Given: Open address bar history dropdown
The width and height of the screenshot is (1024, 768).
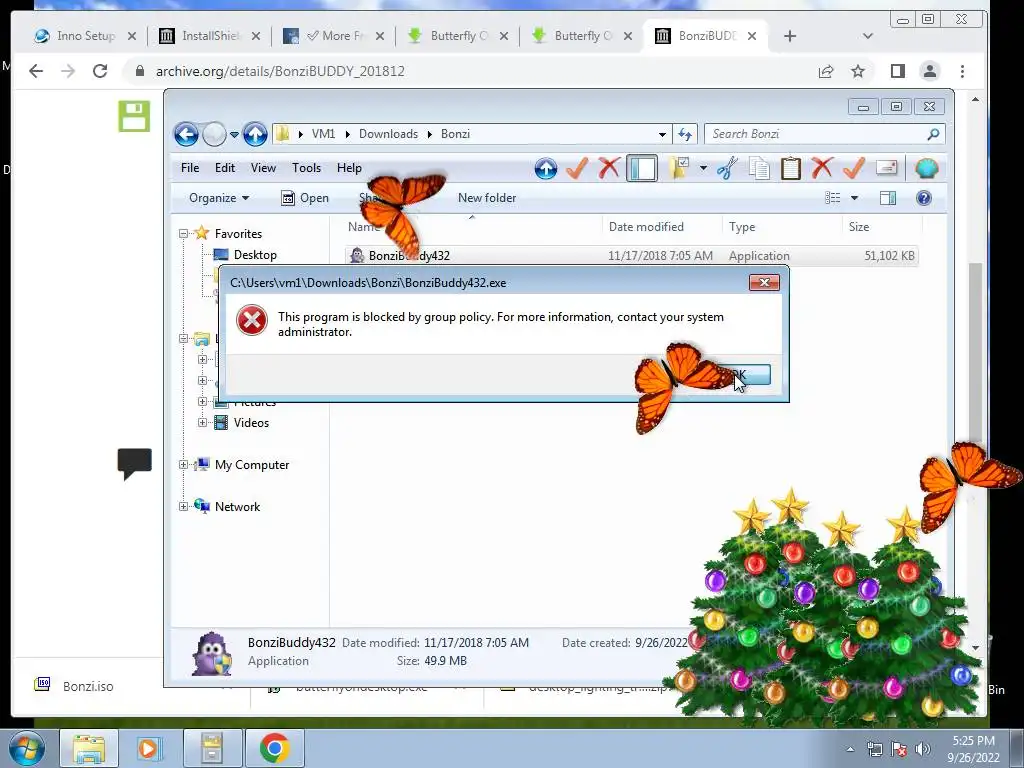Looking at the screenshot, I should tap(662, 135).
